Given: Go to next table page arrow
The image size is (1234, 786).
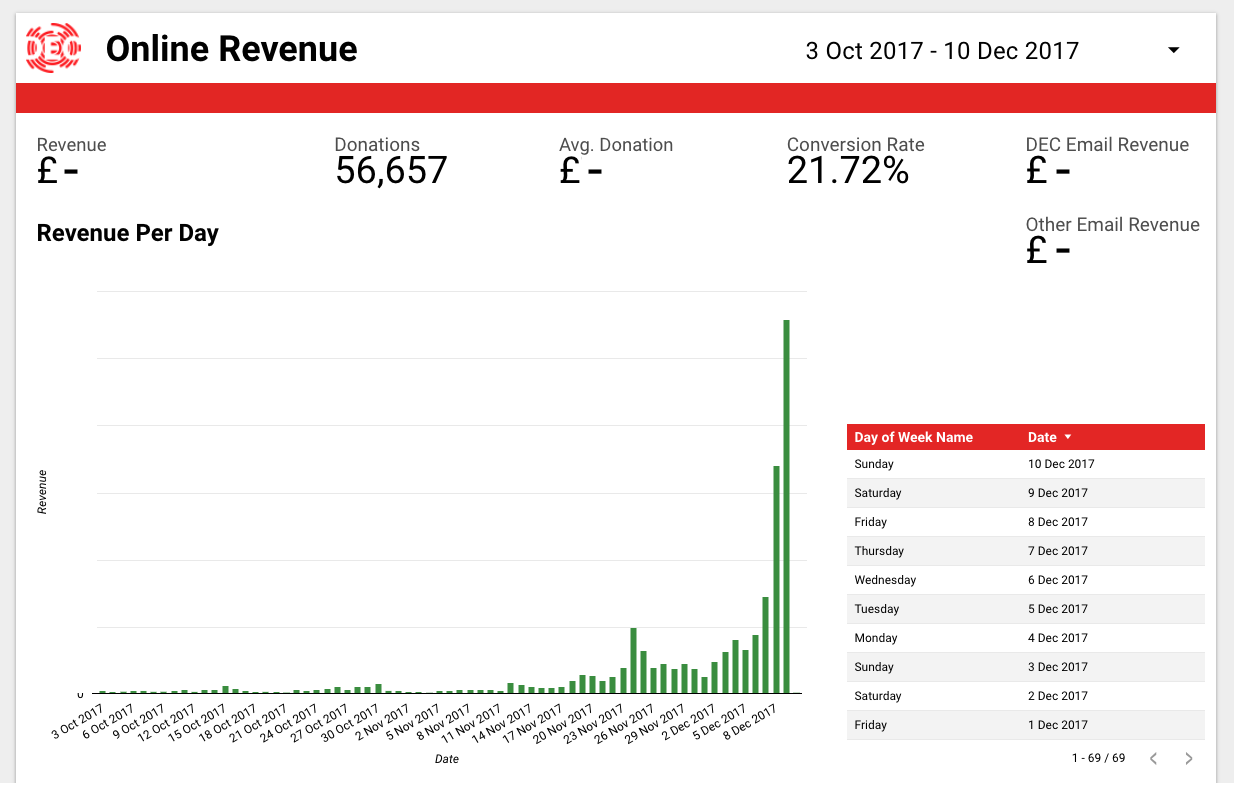Looking at the screenshot, I should pyautogui.click(x=1189, y=758).
